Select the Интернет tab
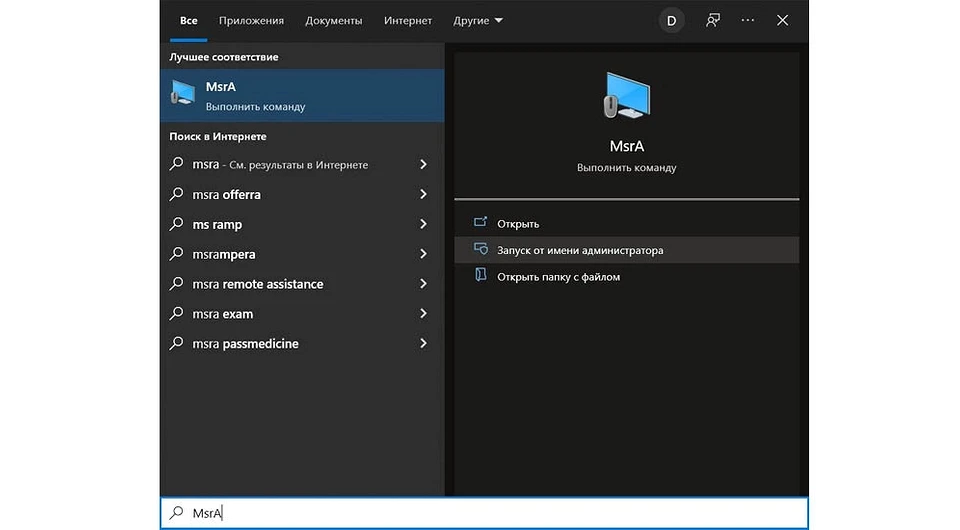The width and height of the screenshot is (960, 530). 407,20
